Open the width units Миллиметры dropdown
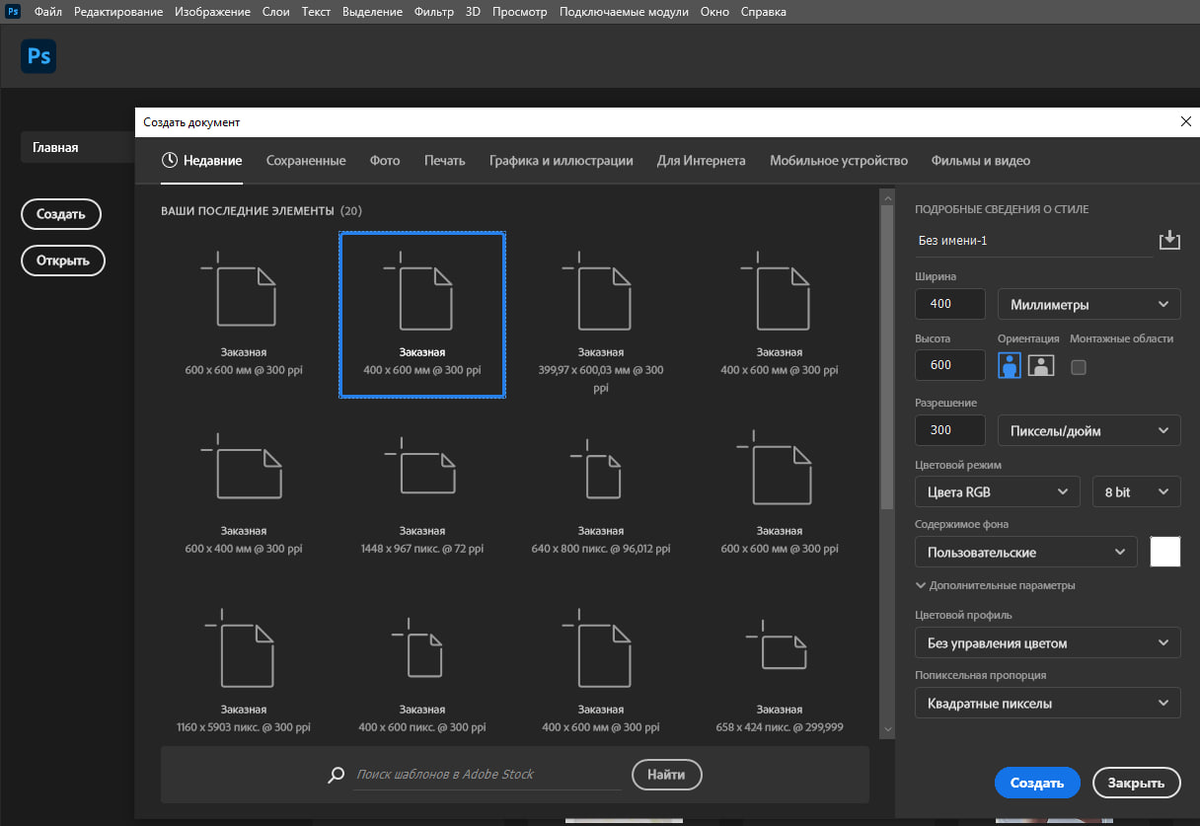 coord(1089,304)
